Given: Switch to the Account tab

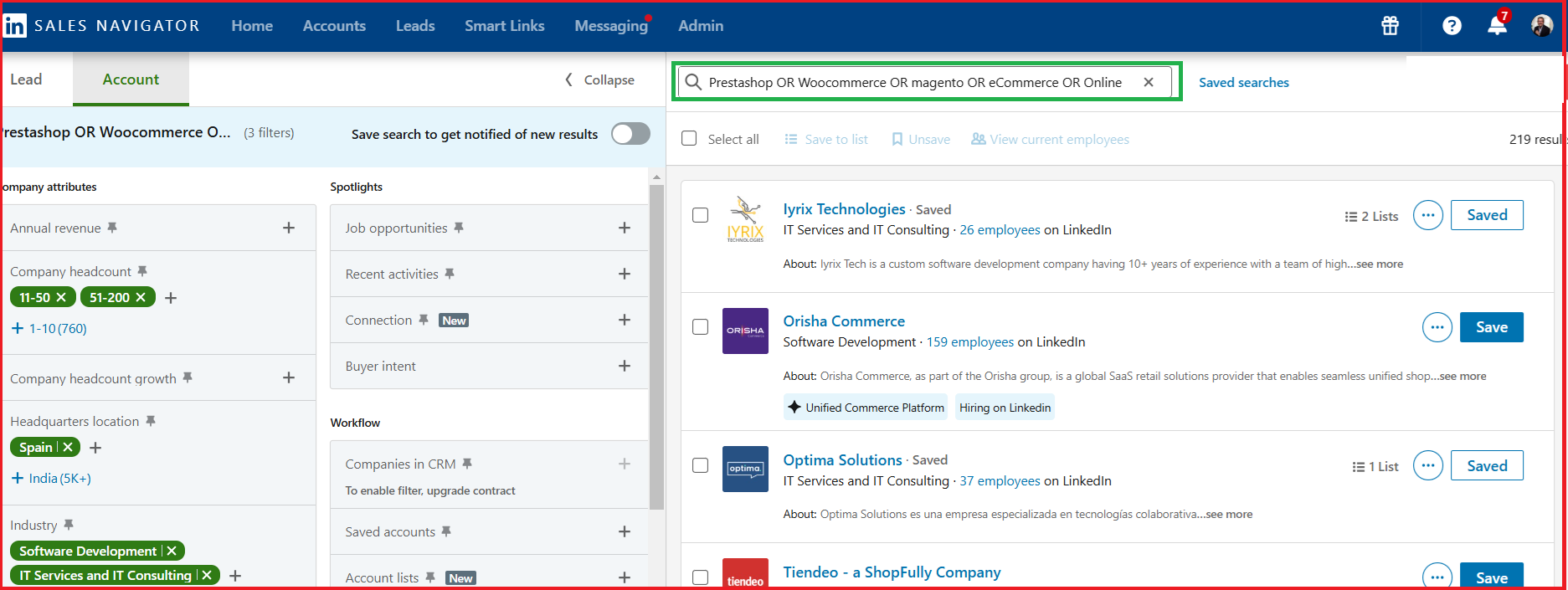Looking at the screenshot, I should (x=131, y=80).
